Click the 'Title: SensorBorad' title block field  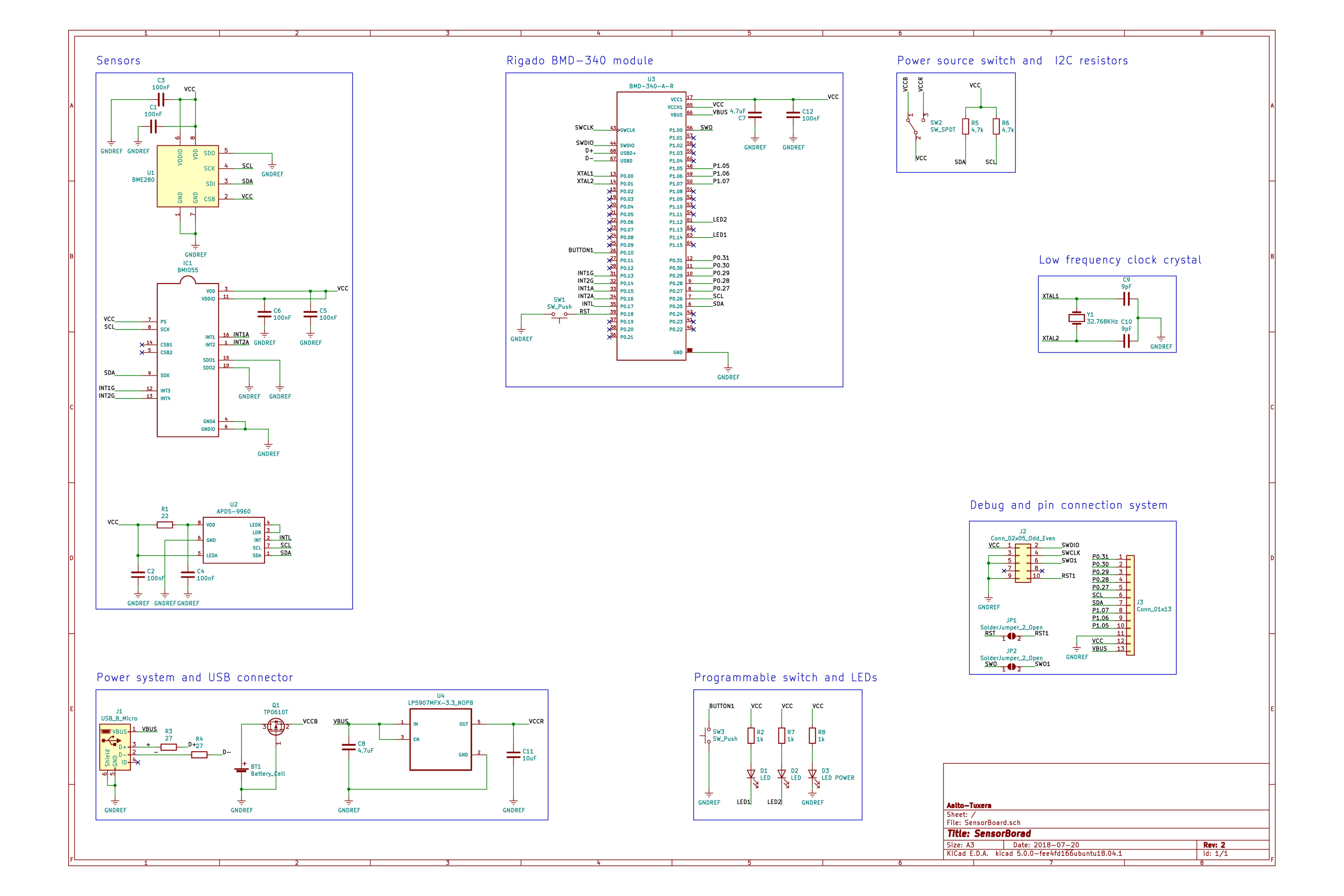point(989,834)
